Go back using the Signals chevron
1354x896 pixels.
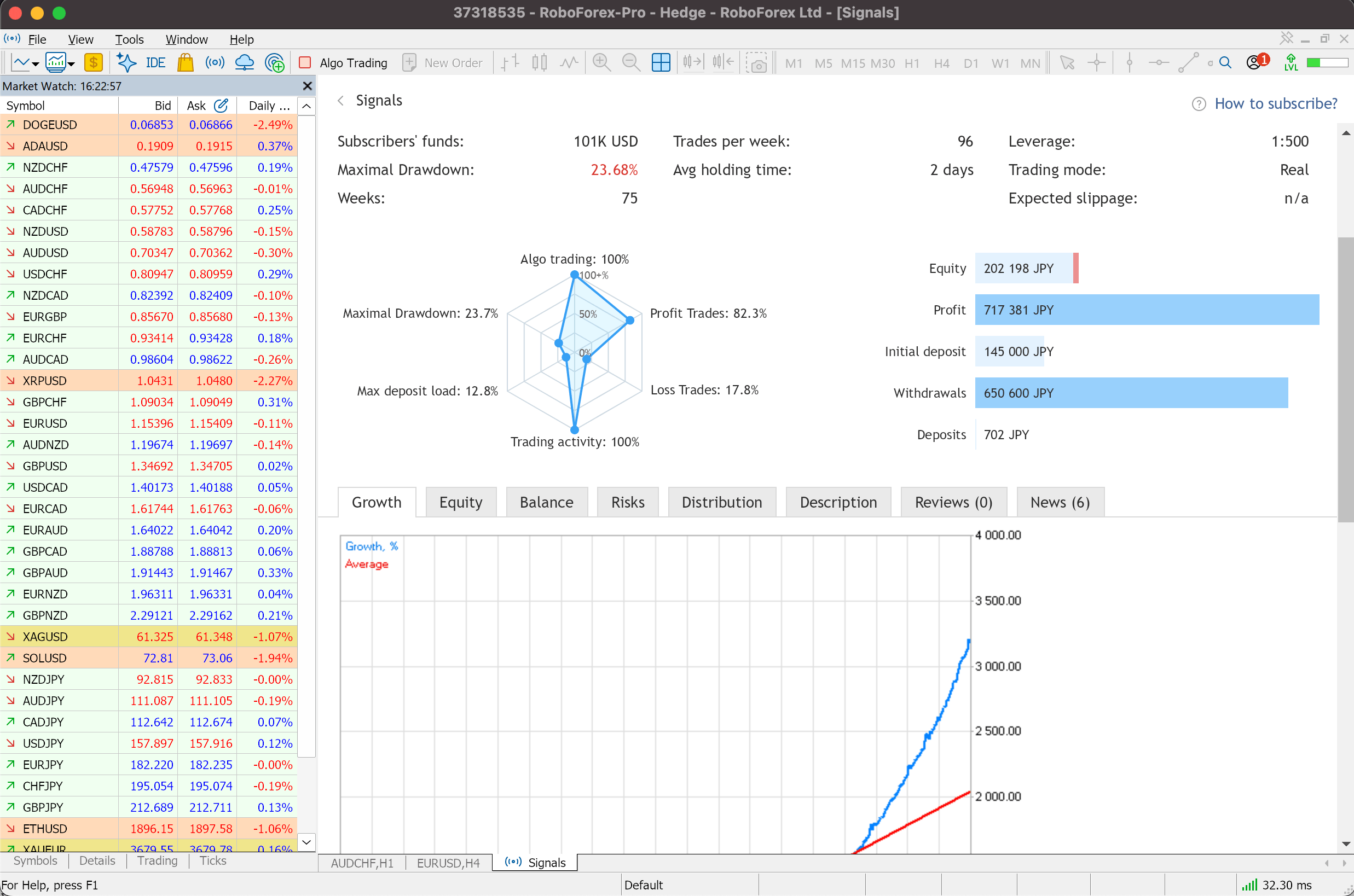(341, 101)
